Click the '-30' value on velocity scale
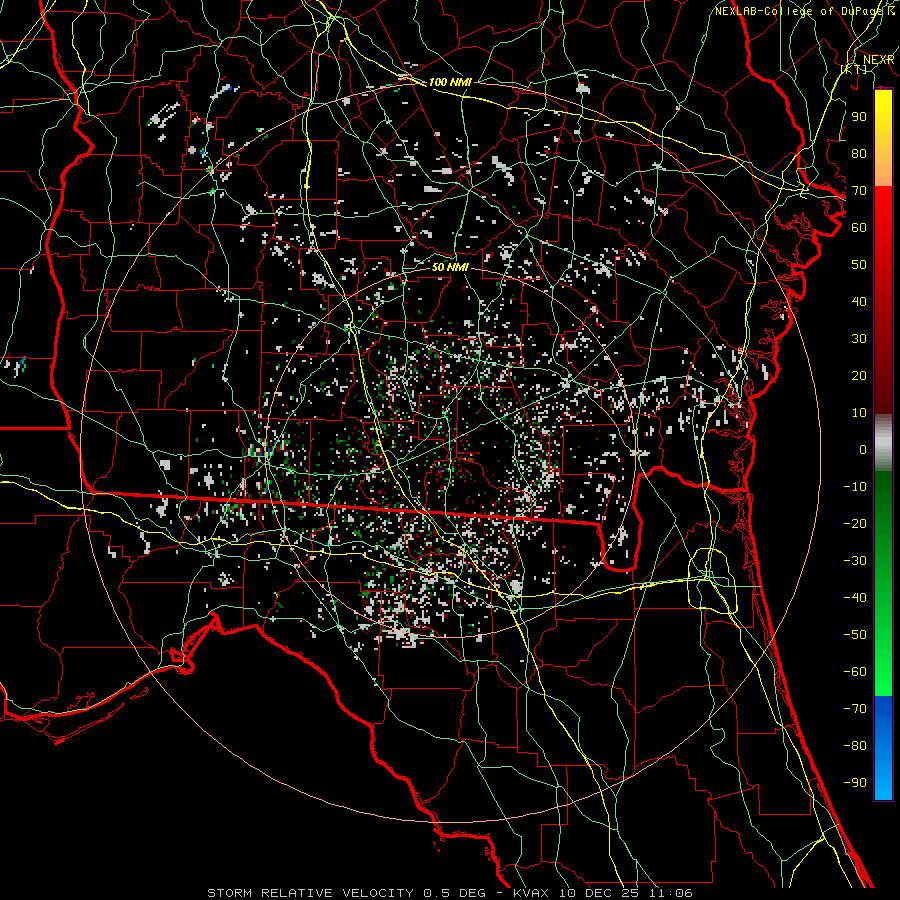The width and height of the screenshot is (900, 900). click(855, 561)
